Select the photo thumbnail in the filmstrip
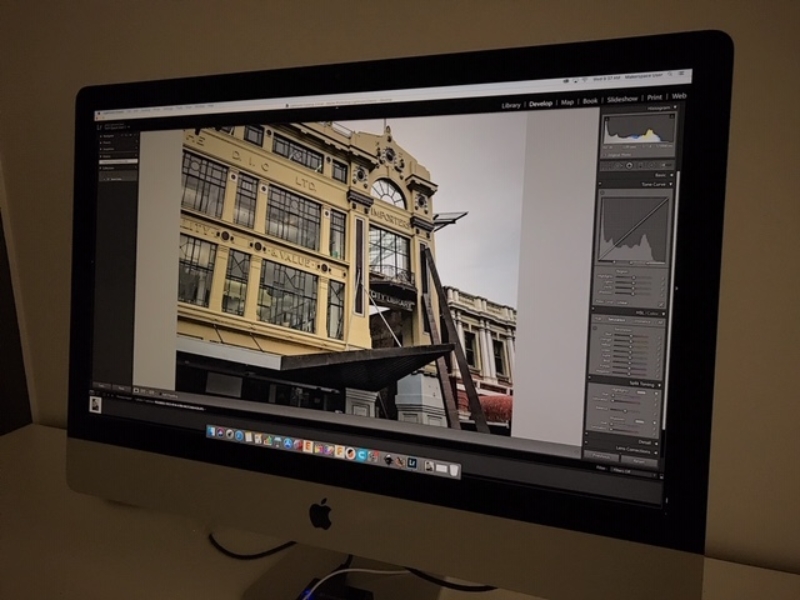This screenshot has width=800, height=600. coord(96,404)
